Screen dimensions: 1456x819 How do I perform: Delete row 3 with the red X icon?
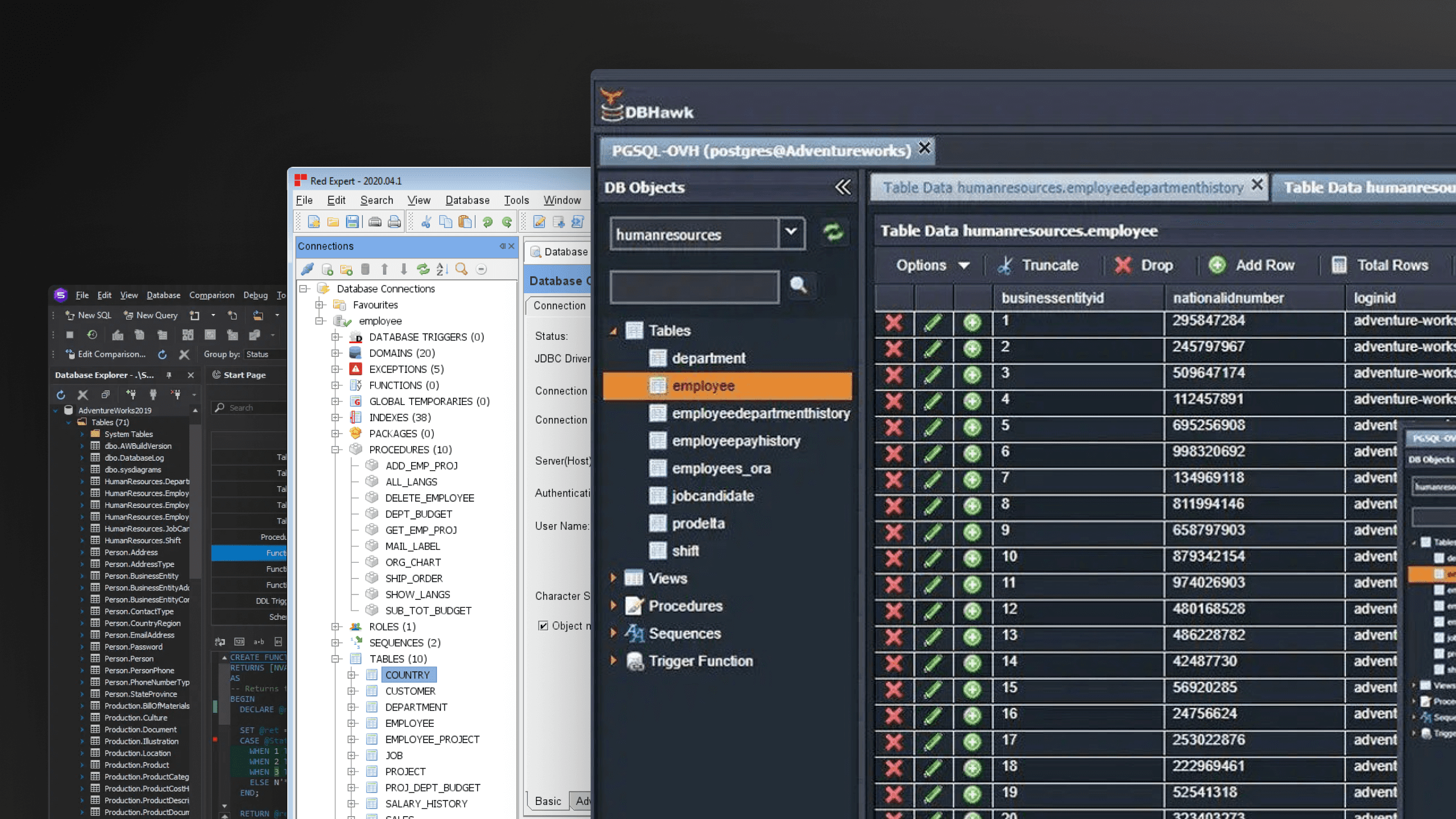pyautogui.click(x=893, y=375)
